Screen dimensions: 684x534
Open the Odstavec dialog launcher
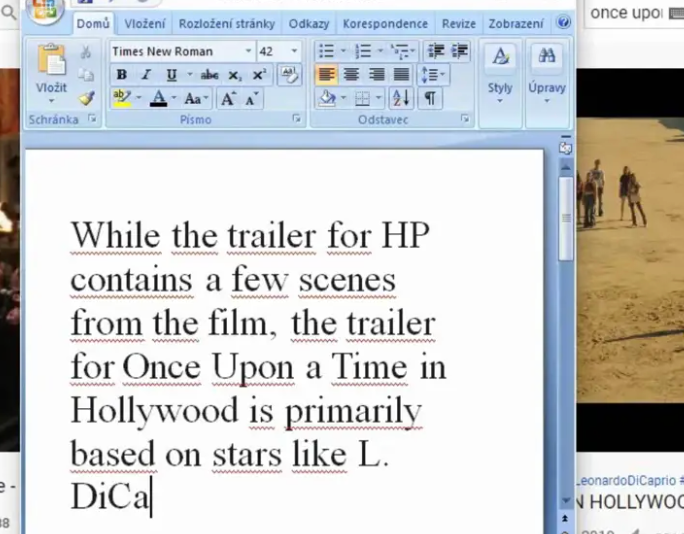[x=465, y=119]
